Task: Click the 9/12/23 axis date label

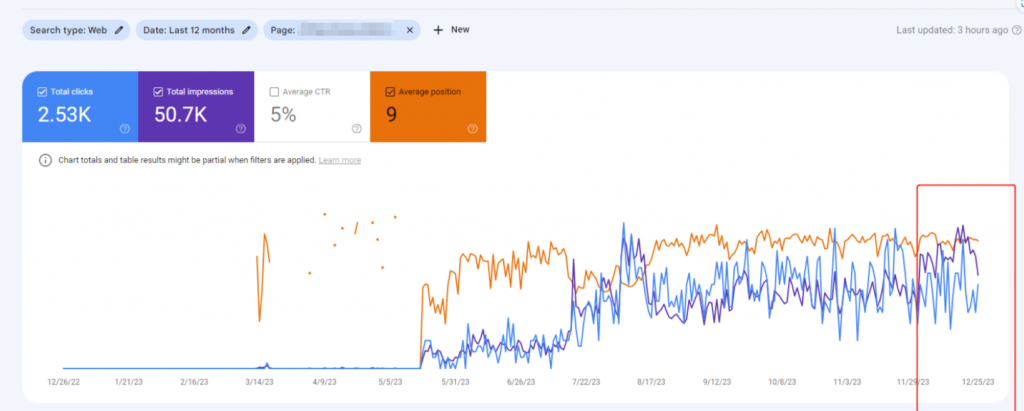Action: coord(717,382)
